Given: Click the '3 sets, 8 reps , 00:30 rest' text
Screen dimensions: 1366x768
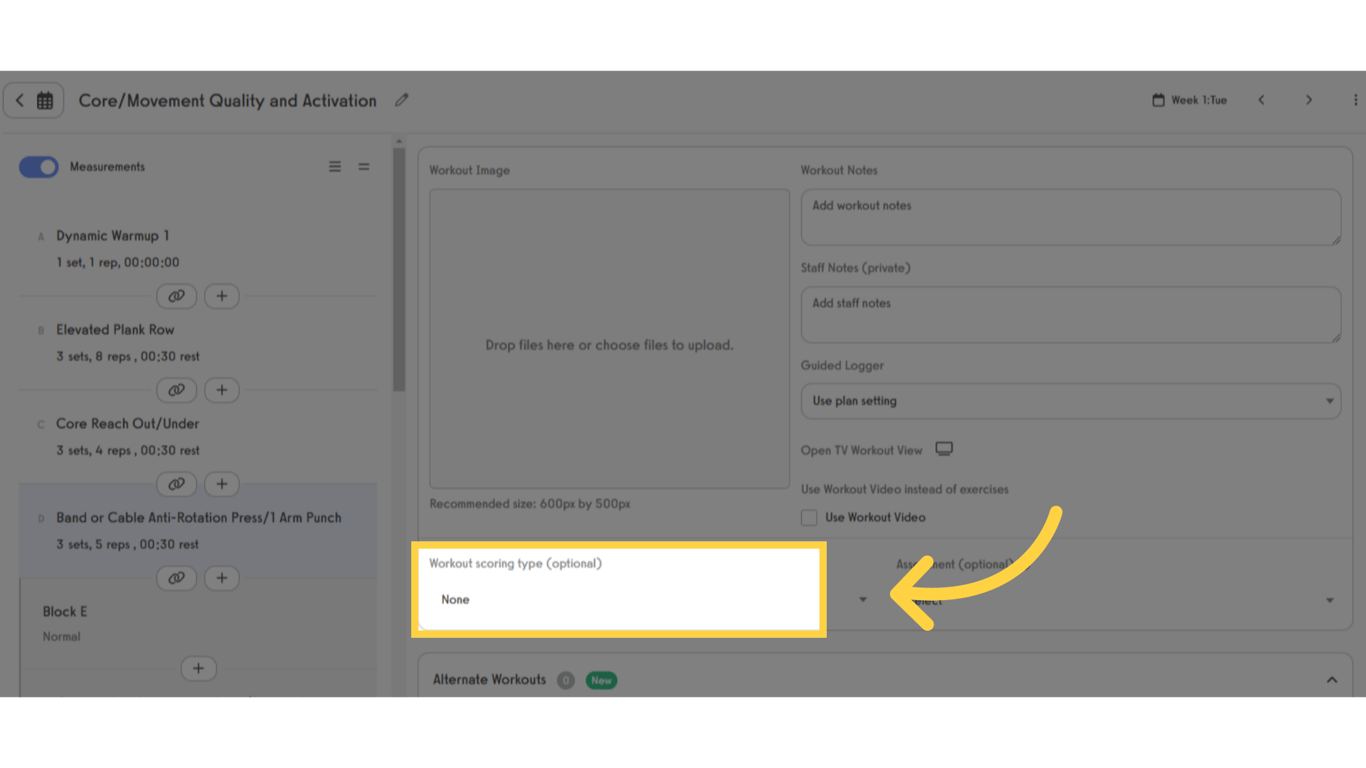Looking at the screenshot, I should click(x=127, y=356).
